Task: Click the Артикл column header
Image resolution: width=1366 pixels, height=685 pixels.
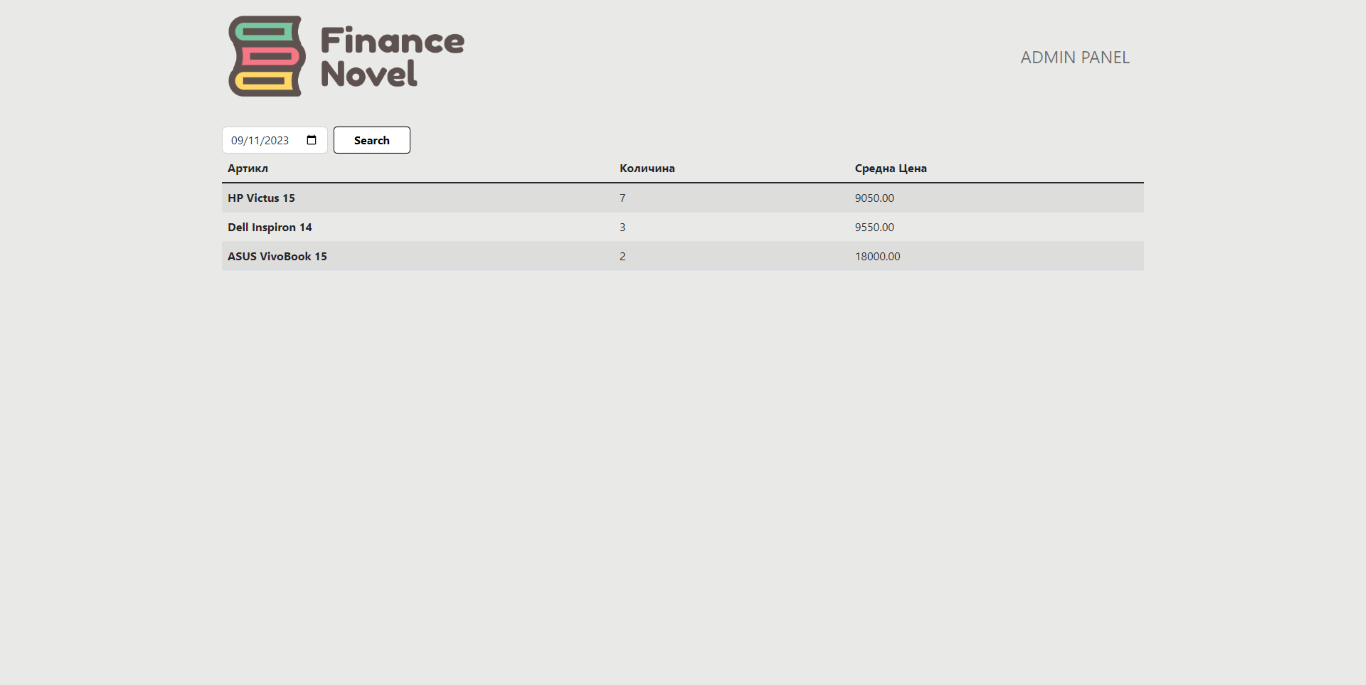Action: 248,168
